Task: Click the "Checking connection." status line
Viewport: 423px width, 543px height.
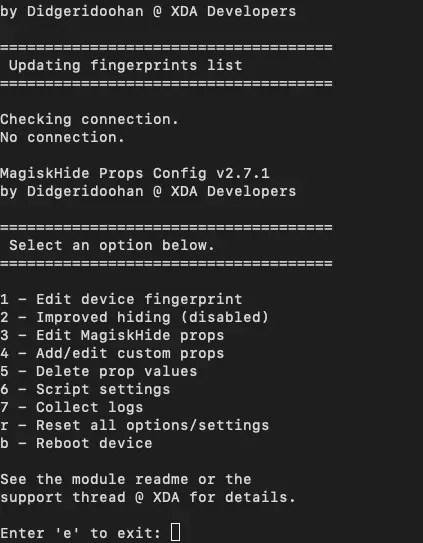Action: point(89,120)
